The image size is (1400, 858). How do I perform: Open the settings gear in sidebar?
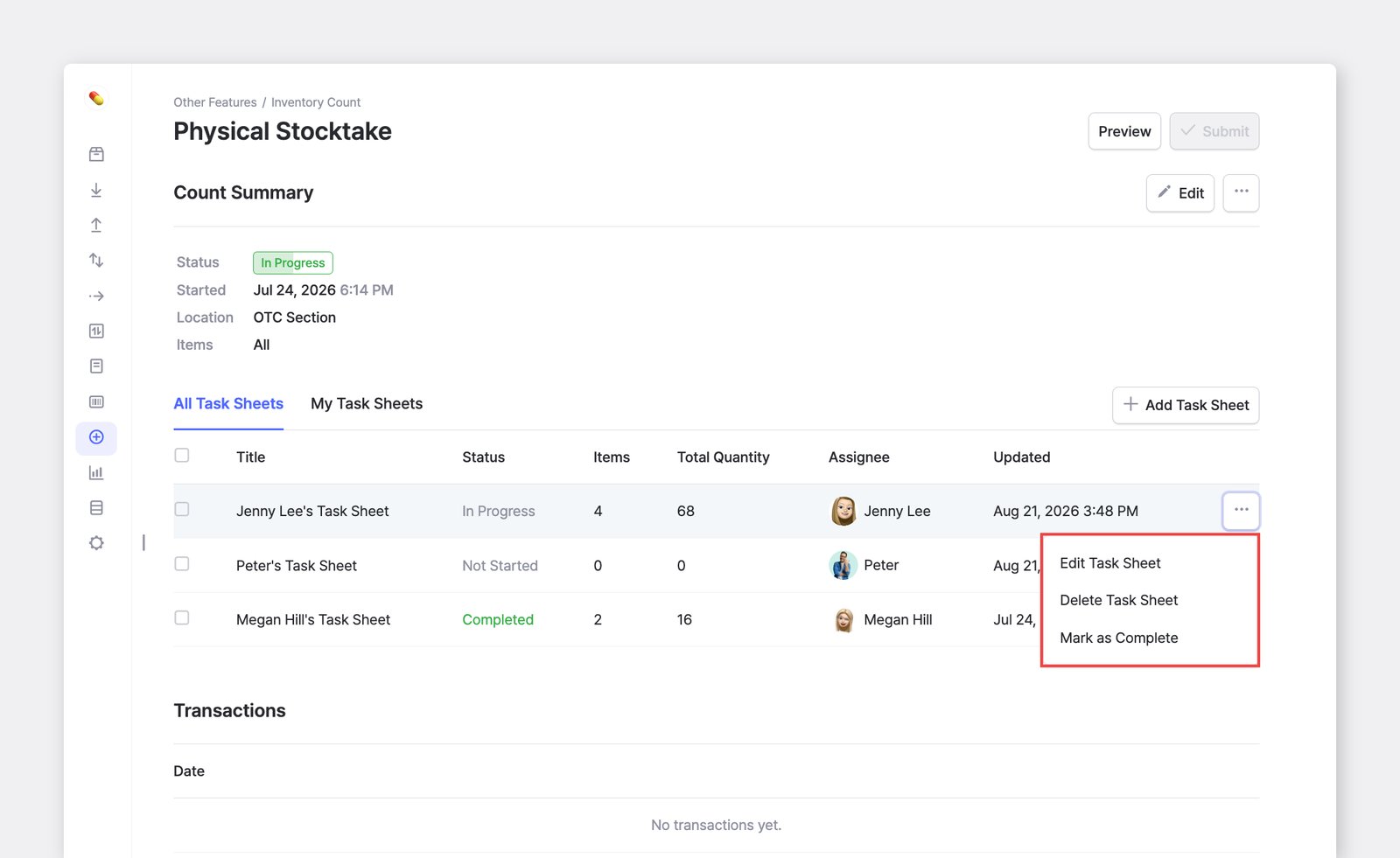click(96, 543)
